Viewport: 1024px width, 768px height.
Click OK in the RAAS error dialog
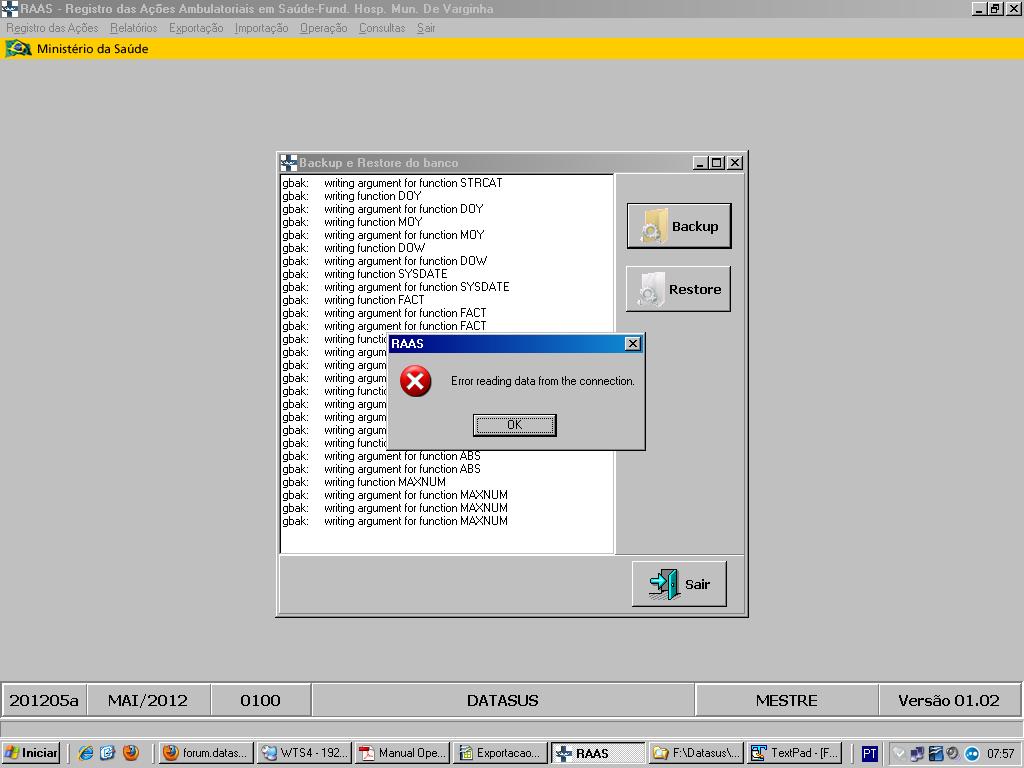pos(514,425)
